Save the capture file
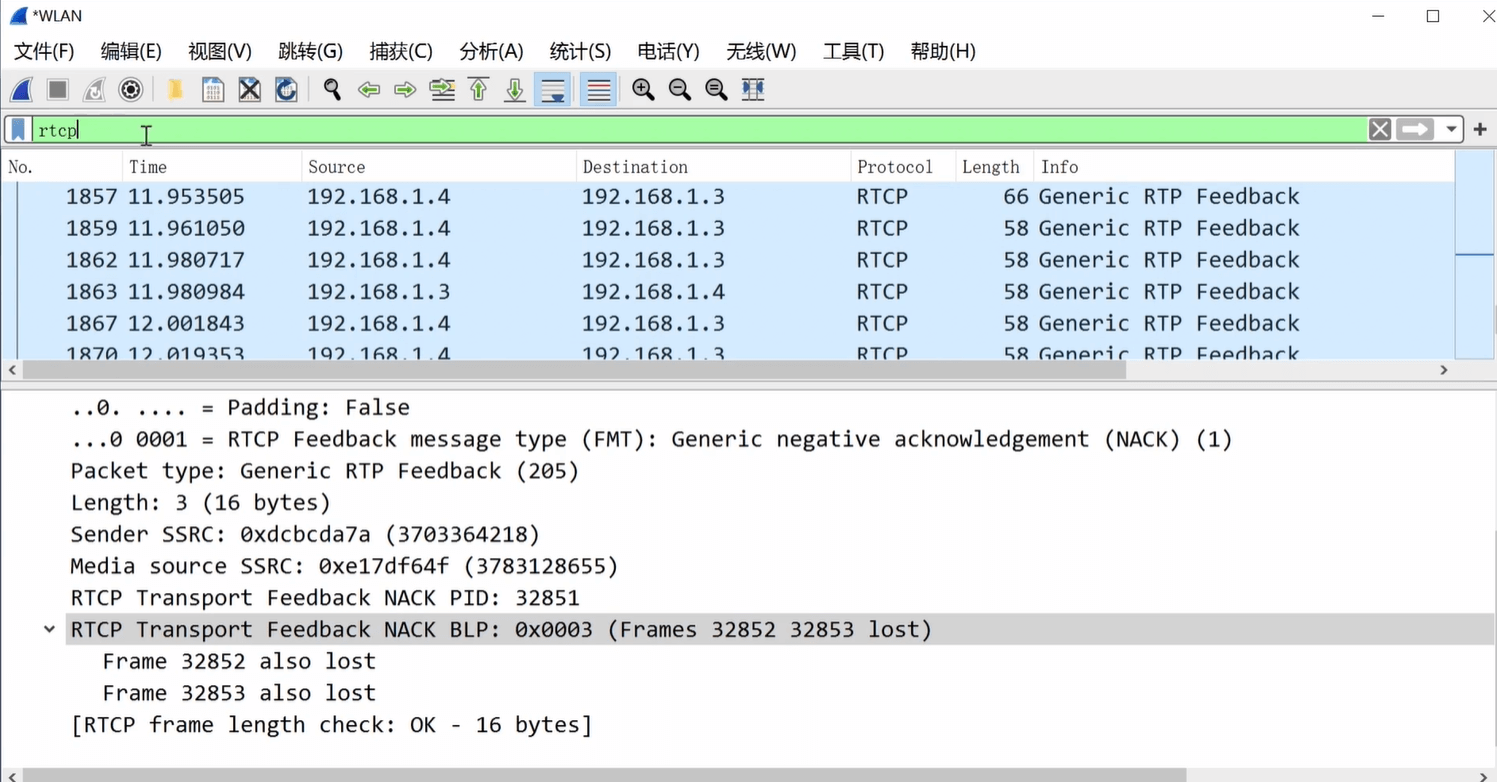Screen dimensions: 1497x782 pyautogui.click(x=212, y=90)
